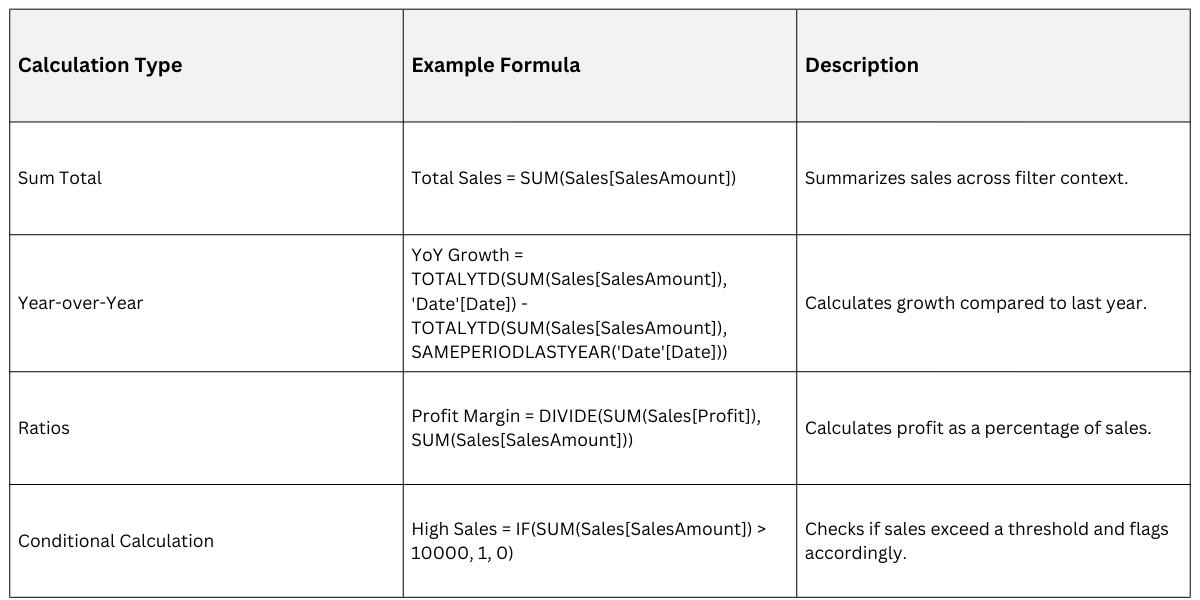Viewport: 1200px width, 600px height.
Task: Select the Example Formula column header
Action: click(495, 65)
